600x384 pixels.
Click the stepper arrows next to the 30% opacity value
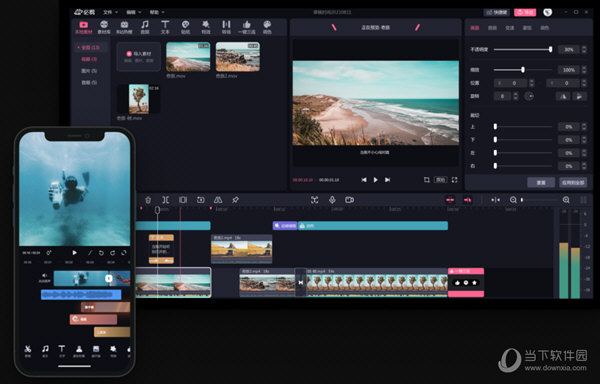pos(584,49)
